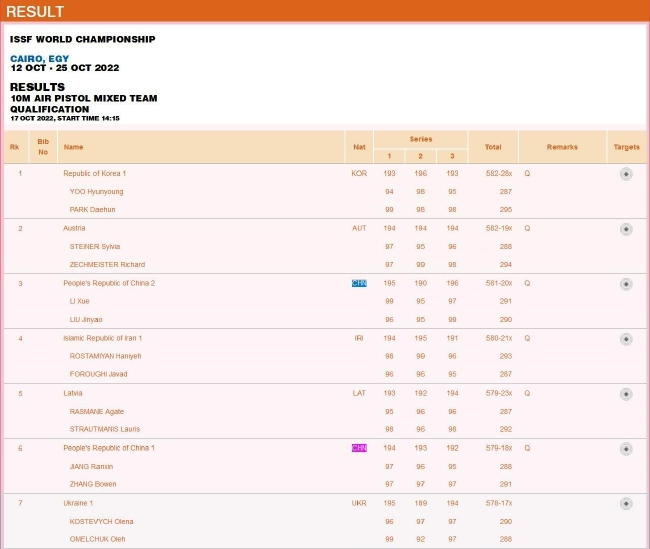The height and width of the screenshot is (549, 650).
Task: Select athlete ROSTAMIYAN Haniyeh
Action: pos(105,356)
